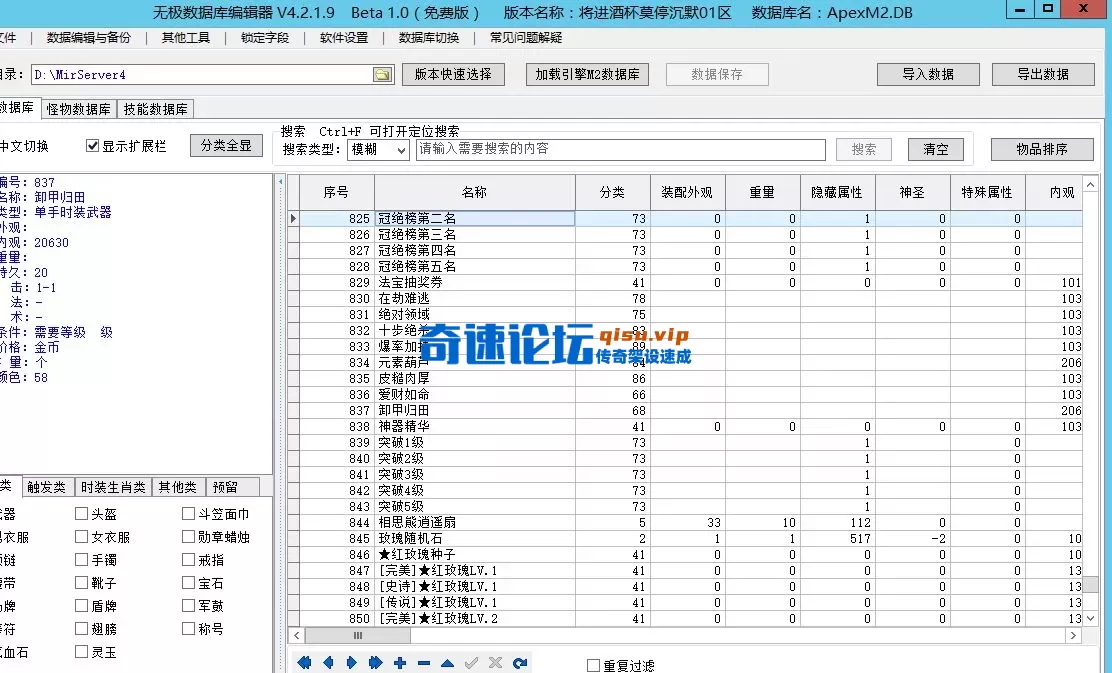
Task: Click the refresh data icon at bottom
Action: click(x=518, y=662)
